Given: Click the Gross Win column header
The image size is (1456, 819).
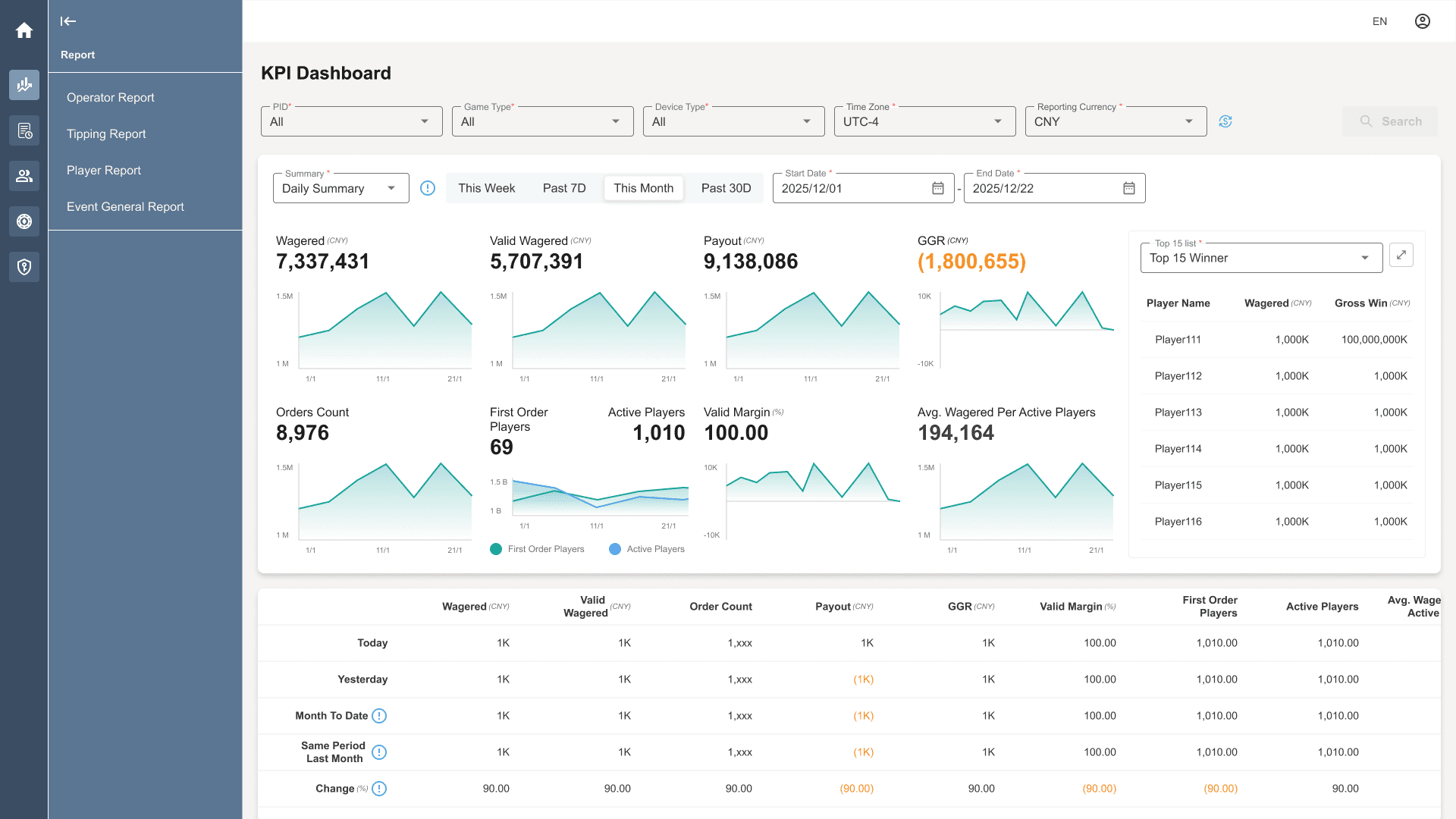Looking at the screenshot, I should coord(1373,303).
